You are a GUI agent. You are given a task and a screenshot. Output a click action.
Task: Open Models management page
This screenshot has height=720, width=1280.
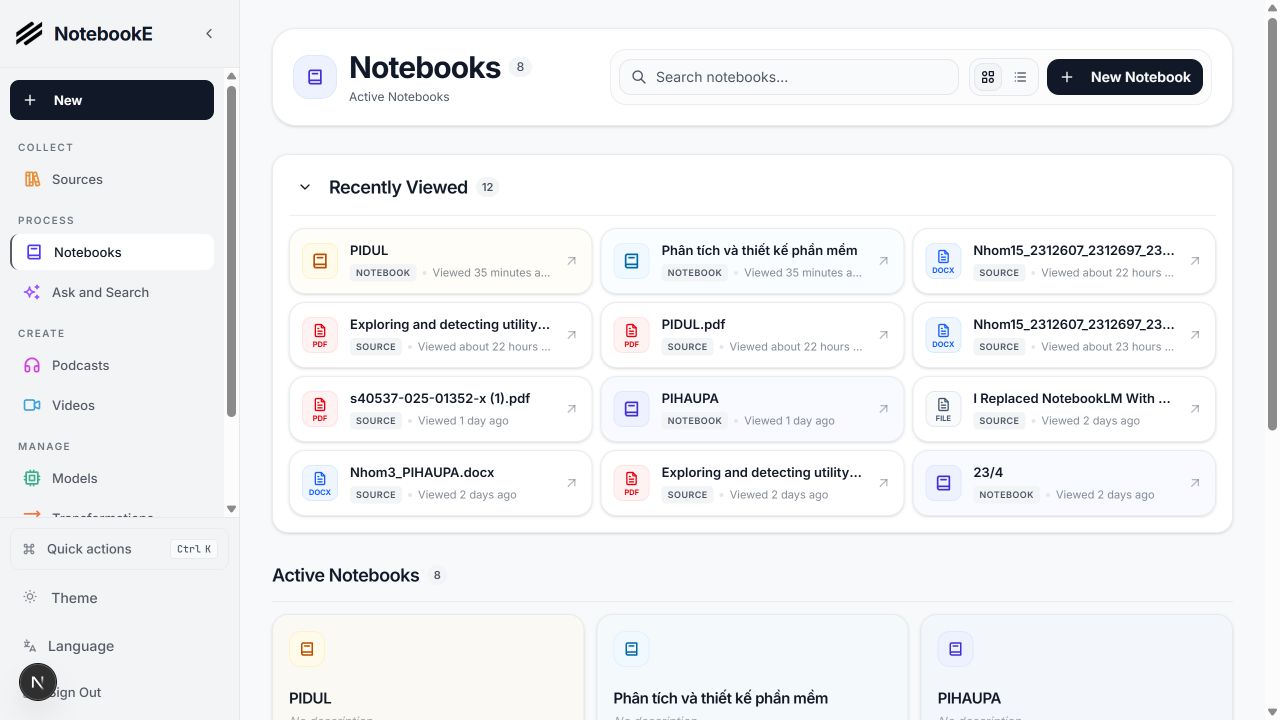[x=112, y=478]
